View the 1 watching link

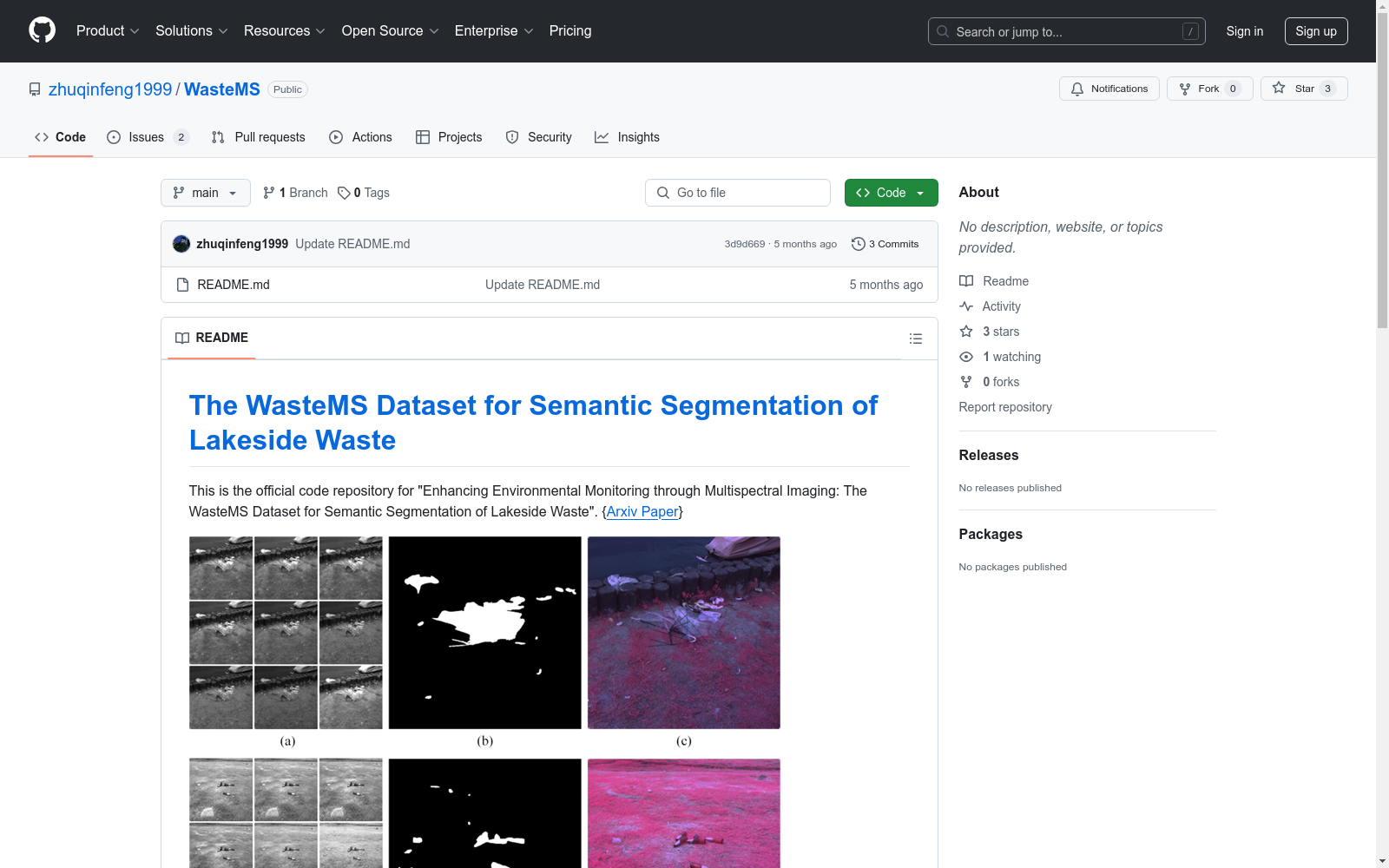point(1000,357)
